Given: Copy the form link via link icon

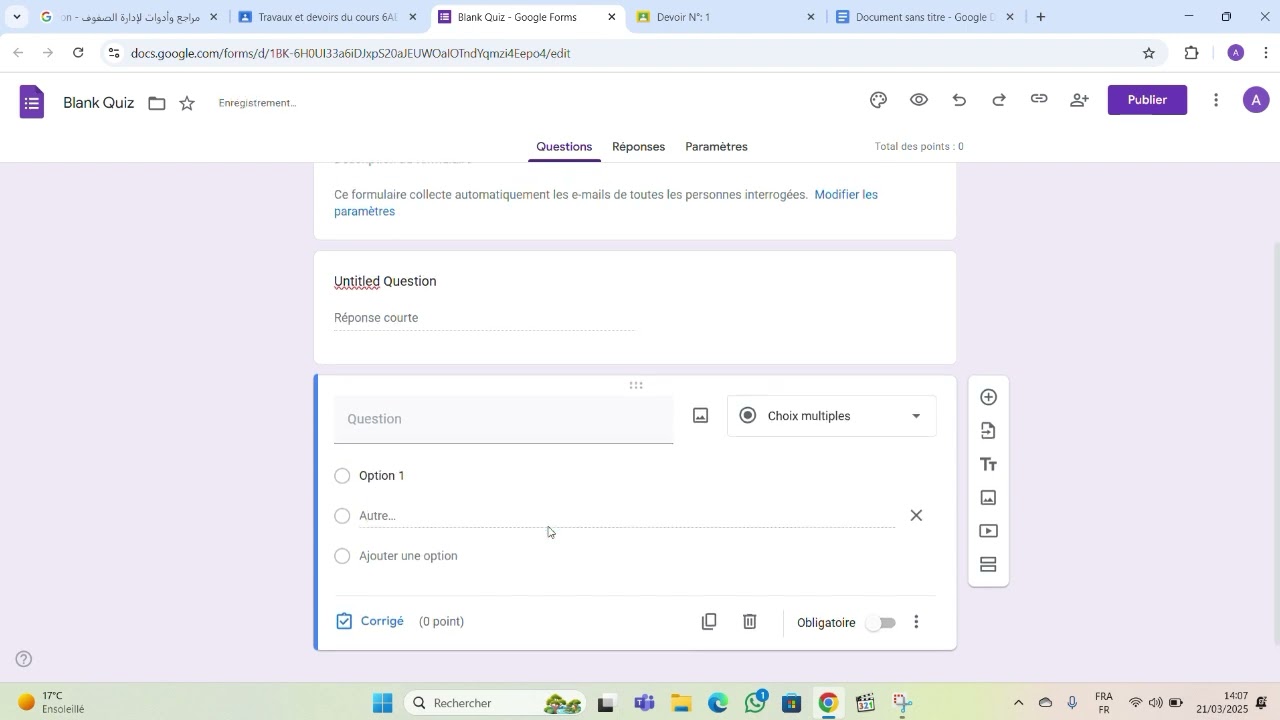Looking at the screenshot, I should (1039, 100).
